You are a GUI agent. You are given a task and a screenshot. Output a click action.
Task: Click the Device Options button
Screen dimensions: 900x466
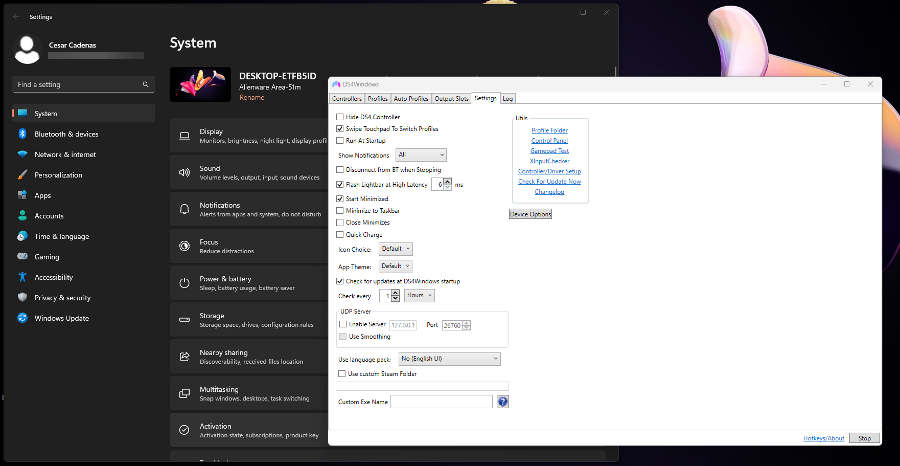coord(530,214)
